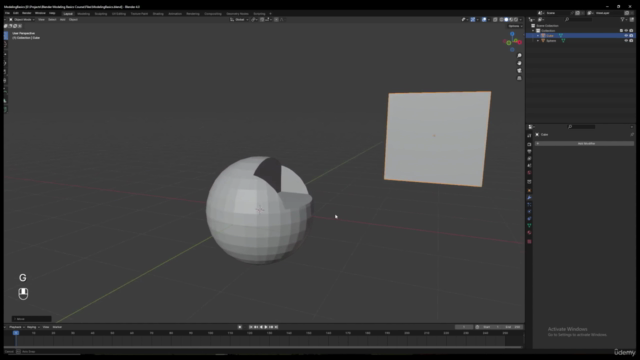
Task: Disable Sphere in renders via camera icon
Action: point(631,41)
